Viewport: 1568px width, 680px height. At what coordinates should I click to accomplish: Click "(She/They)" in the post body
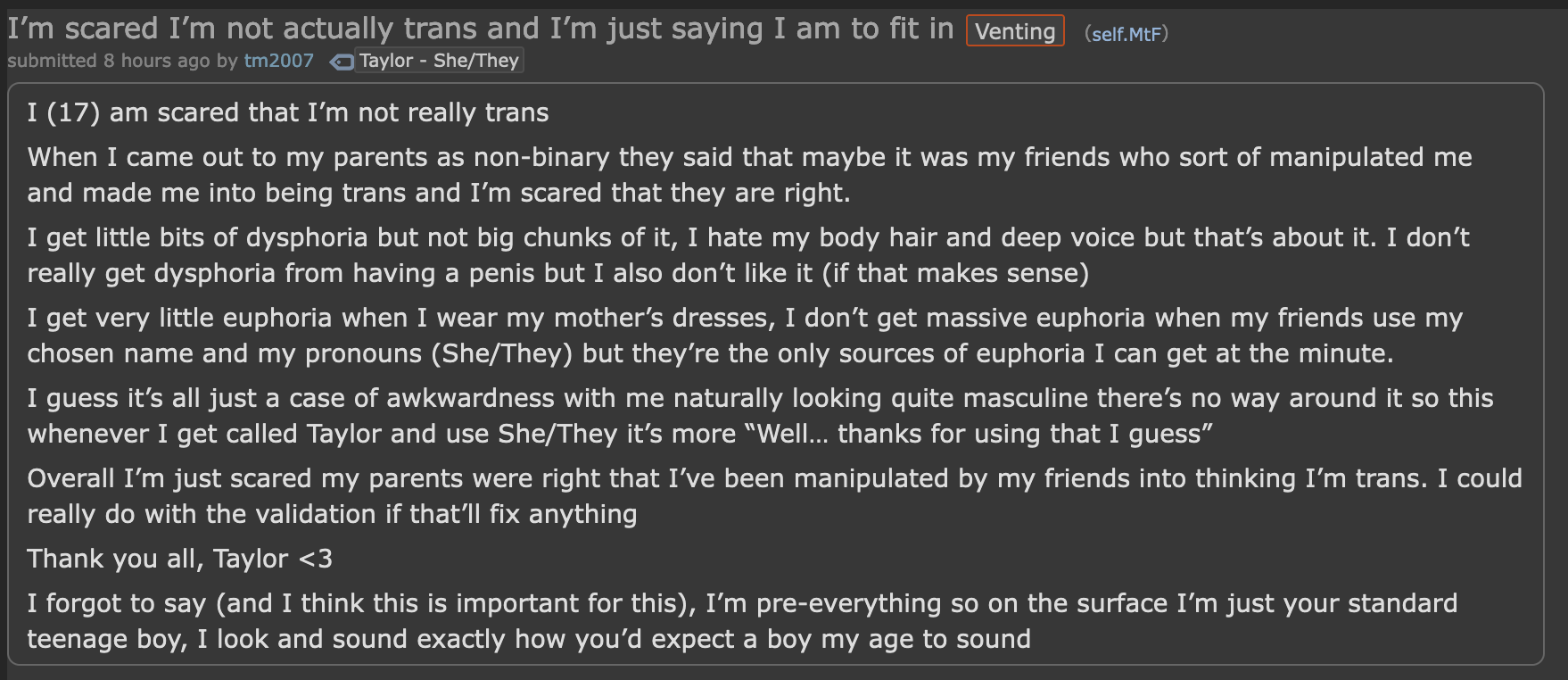coord(501,354)
